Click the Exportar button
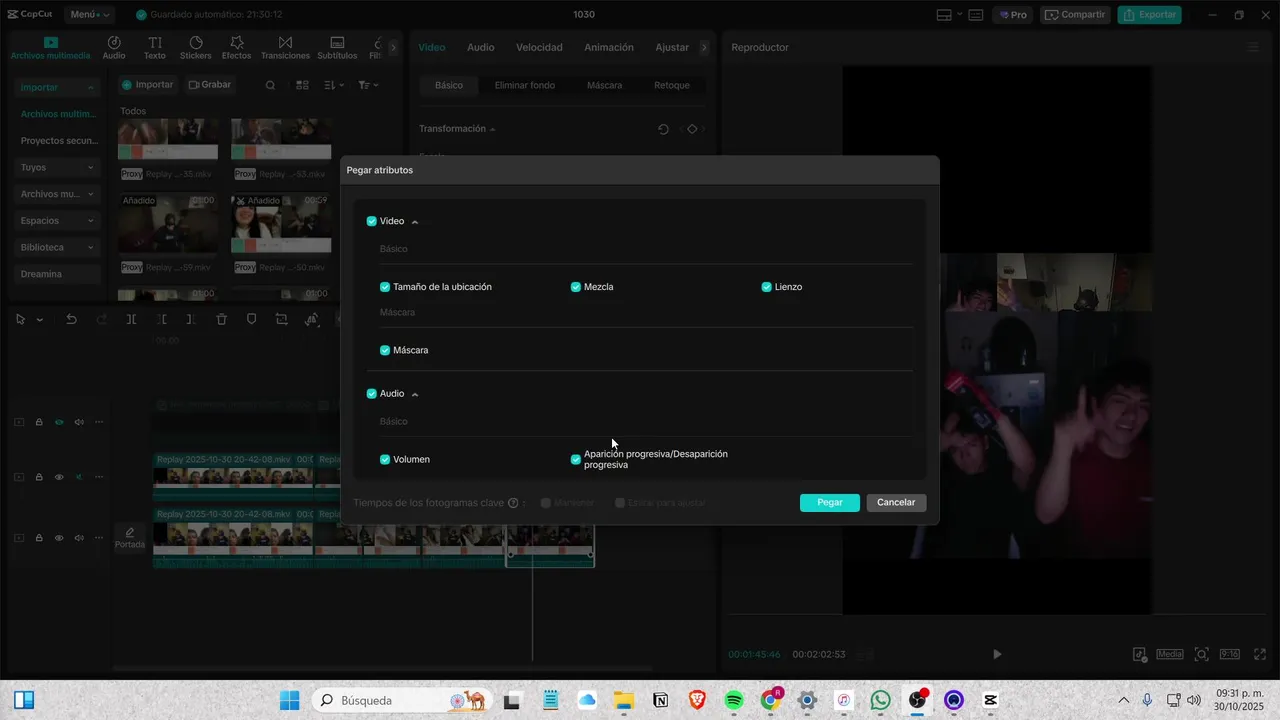 click(x=1149, y=15)
